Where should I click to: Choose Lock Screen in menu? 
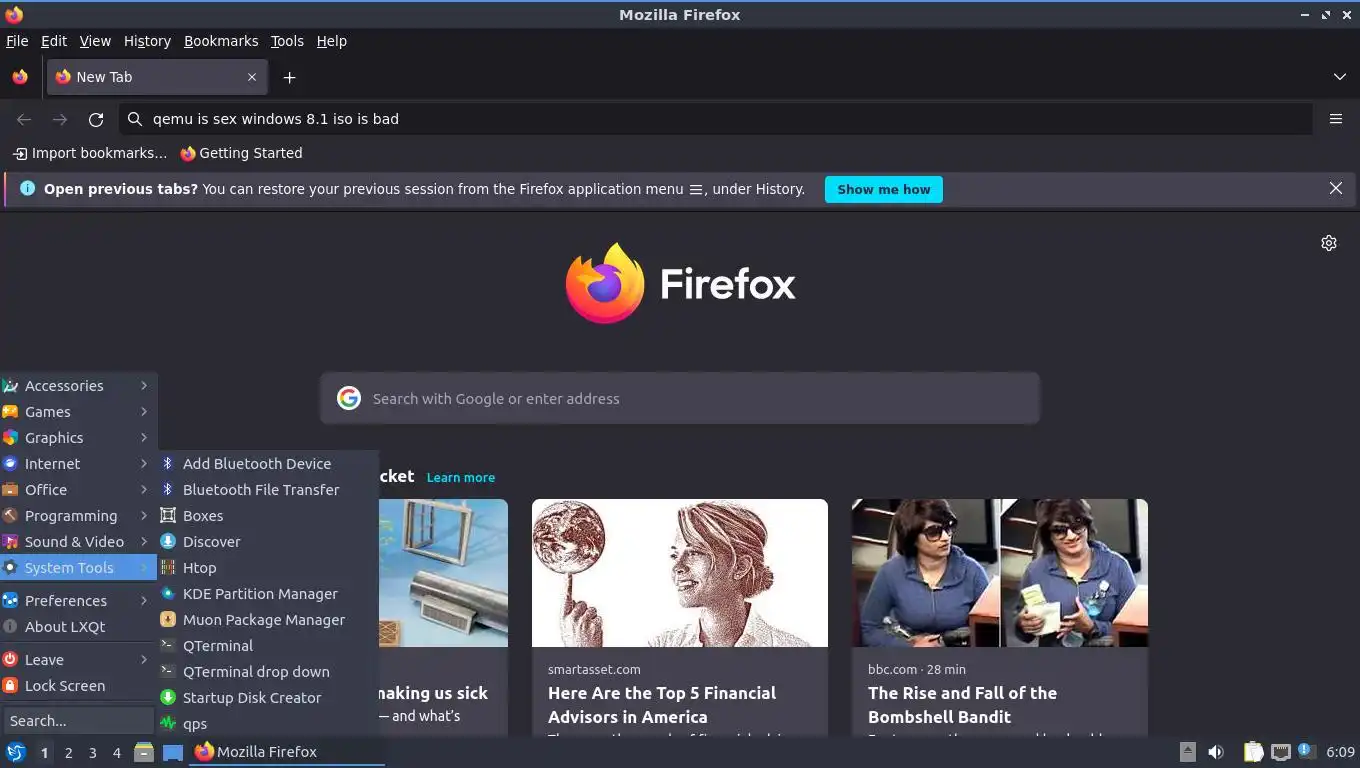pyautogui.click(x=78, y=686)
